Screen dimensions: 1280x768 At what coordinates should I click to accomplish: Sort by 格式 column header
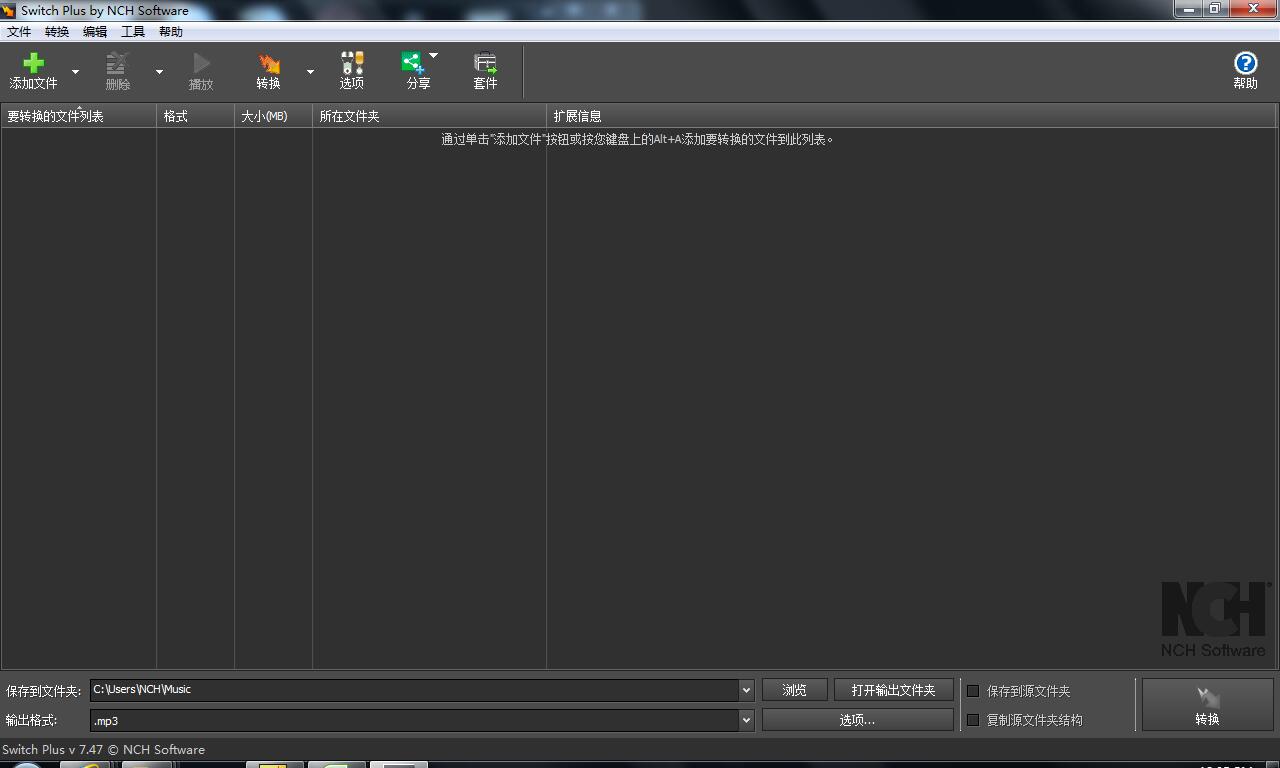point(196,116)
